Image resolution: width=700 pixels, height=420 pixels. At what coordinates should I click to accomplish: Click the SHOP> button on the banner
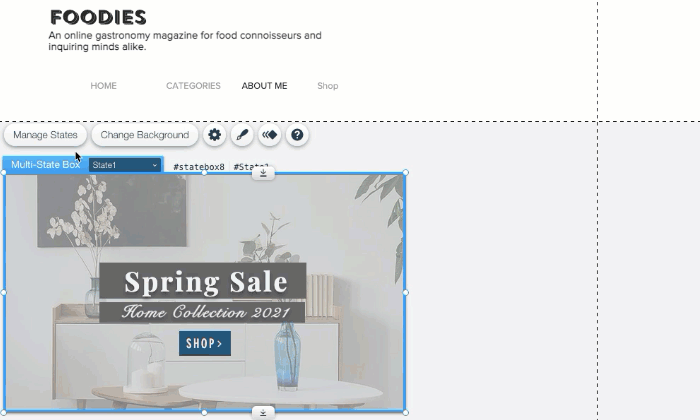click(x=205, y=343)
